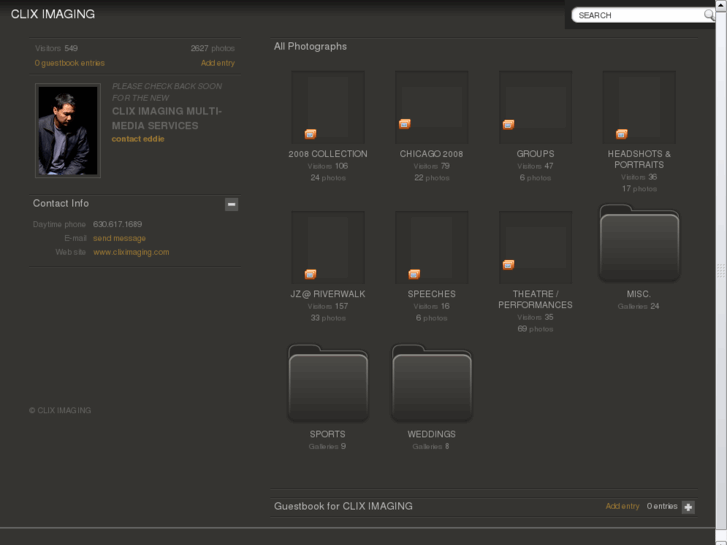Click the 2627 photos count

click(213, 48)
